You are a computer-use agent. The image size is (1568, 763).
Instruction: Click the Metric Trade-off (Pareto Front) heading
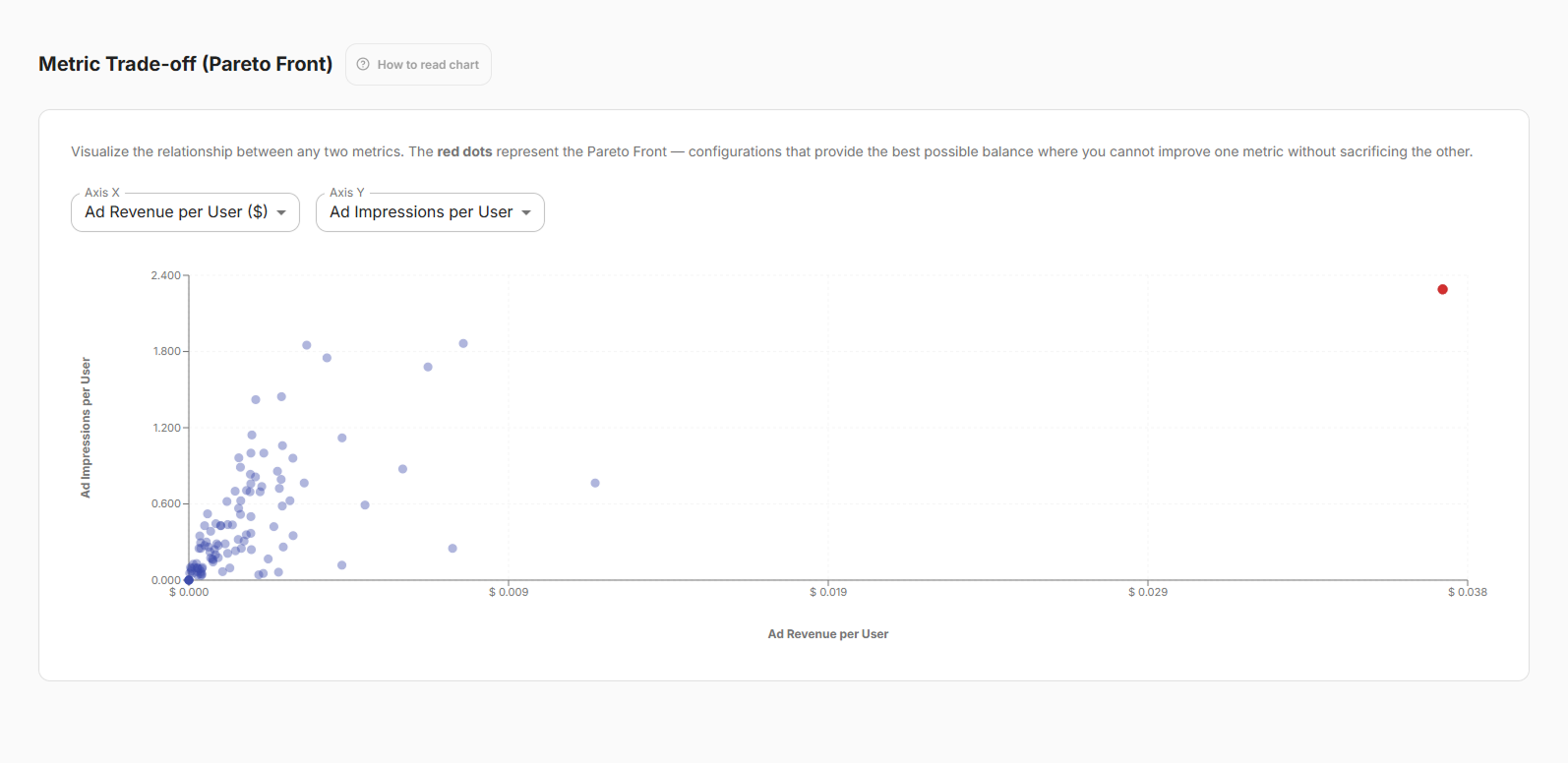point(185,64)
